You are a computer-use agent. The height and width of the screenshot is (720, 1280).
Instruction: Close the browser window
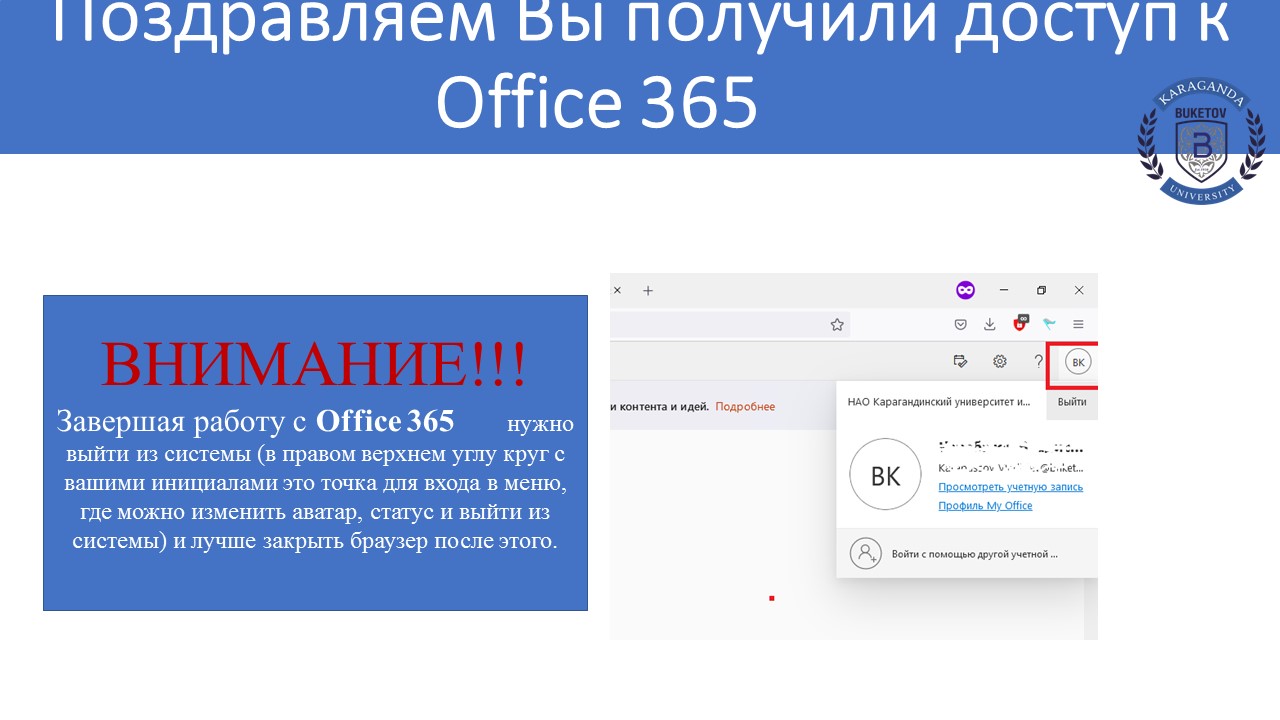click(x=1079, y=290)
